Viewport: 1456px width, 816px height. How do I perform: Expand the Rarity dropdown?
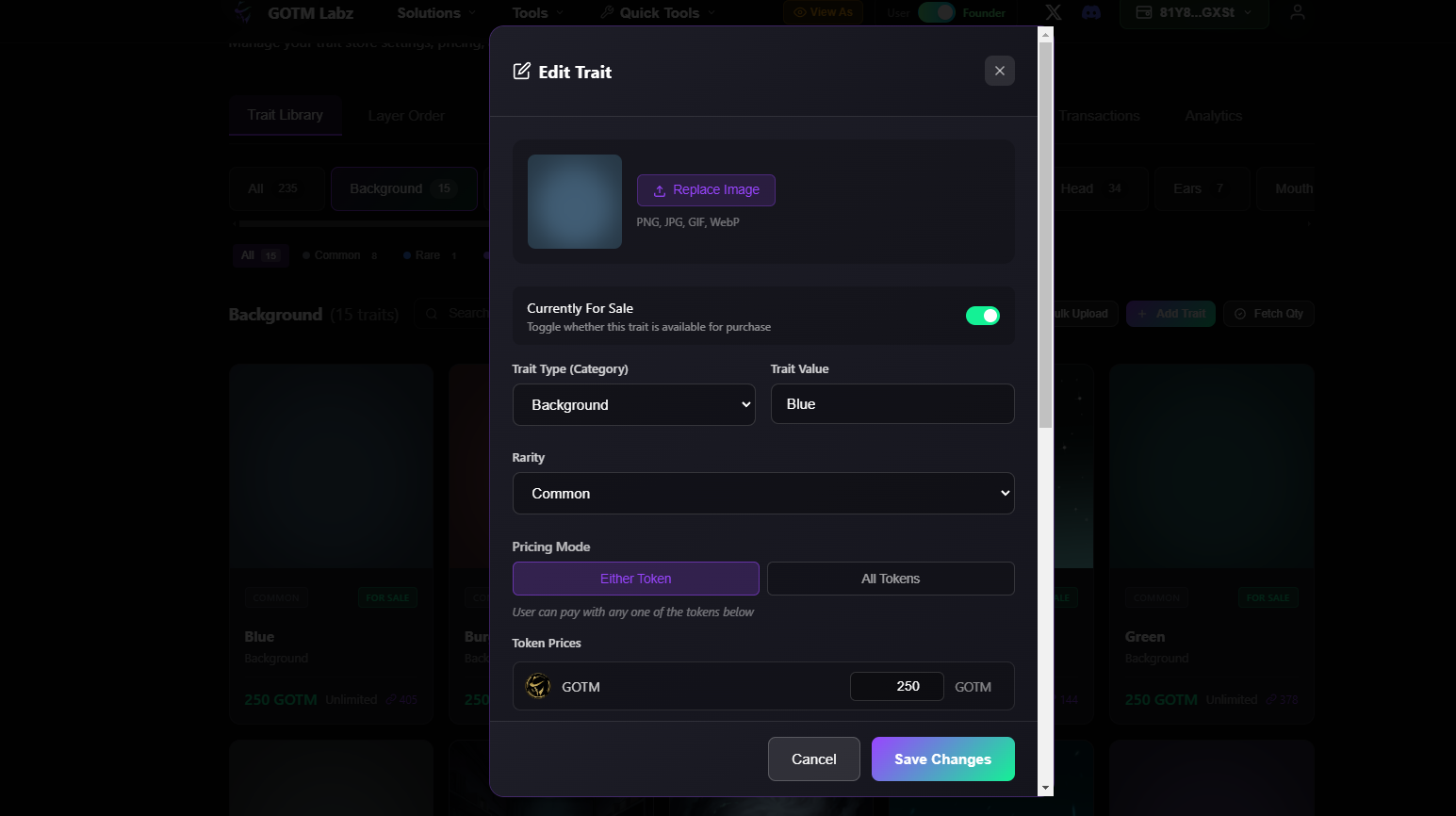pos(762,493)
